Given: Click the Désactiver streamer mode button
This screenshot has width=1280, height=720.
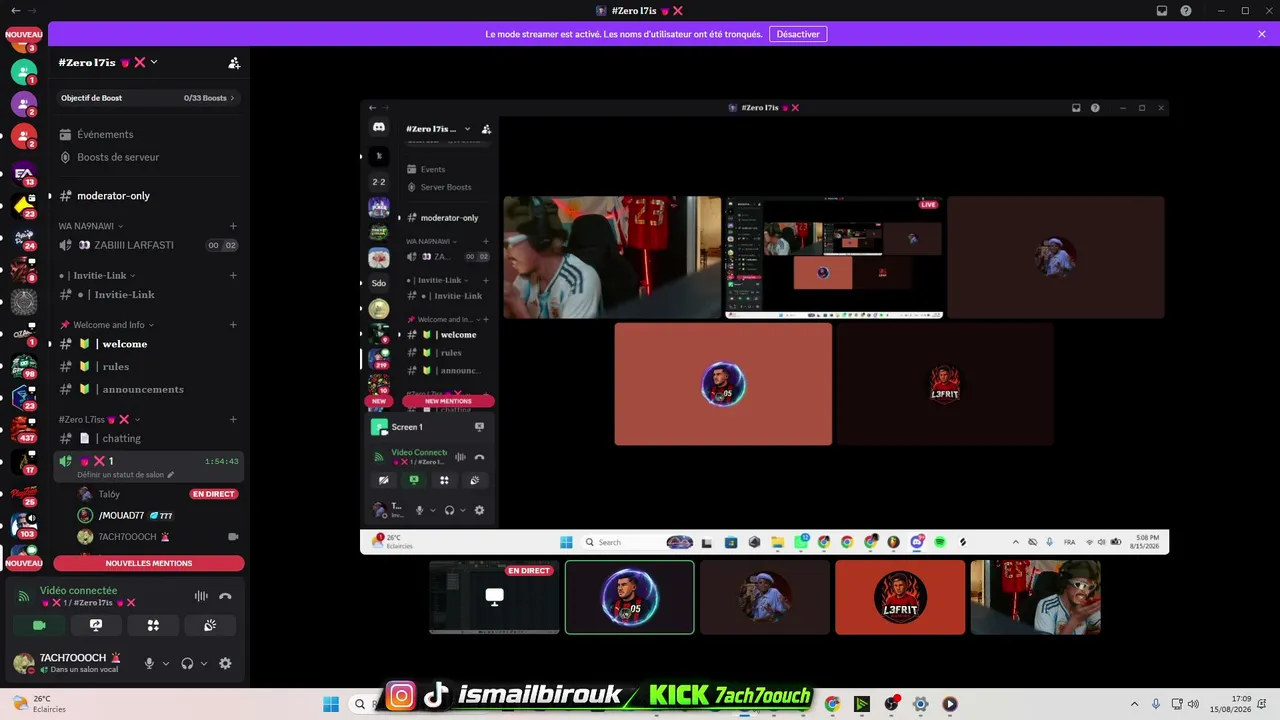Looking at the screenshot, I should pos(798,34).
